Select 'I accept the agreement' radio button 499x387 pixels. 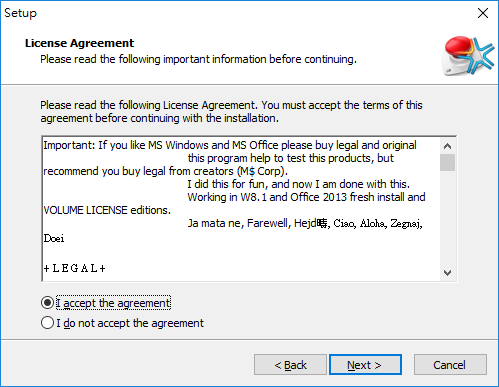[47, 303]
